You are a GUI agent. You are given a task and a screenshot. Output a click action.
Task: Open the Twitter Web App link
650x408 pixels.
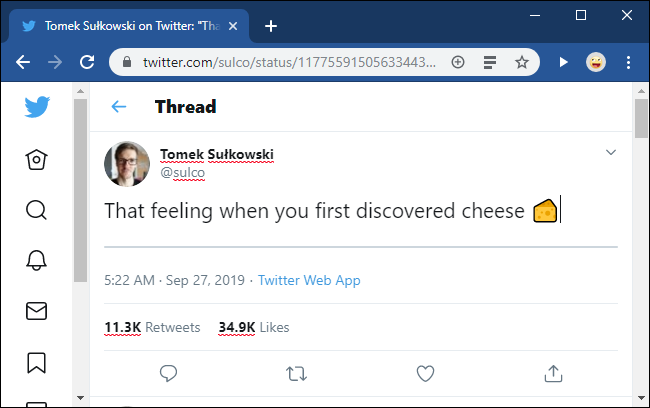[309, 280]
